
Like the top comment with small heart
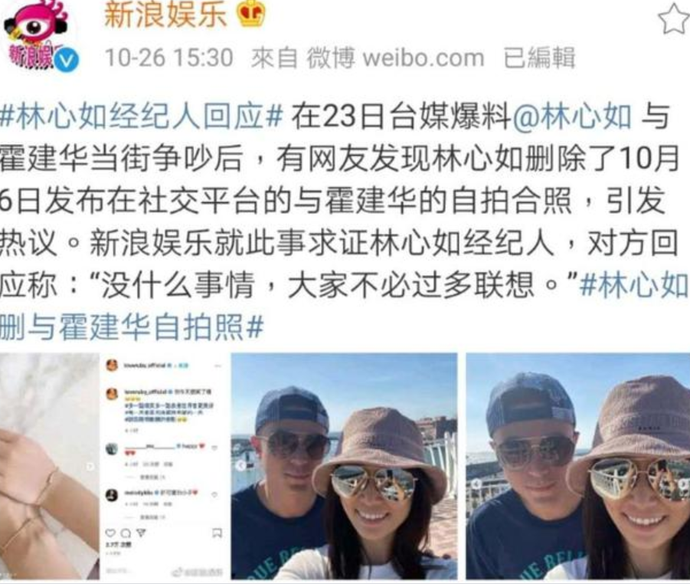[215, 448]
